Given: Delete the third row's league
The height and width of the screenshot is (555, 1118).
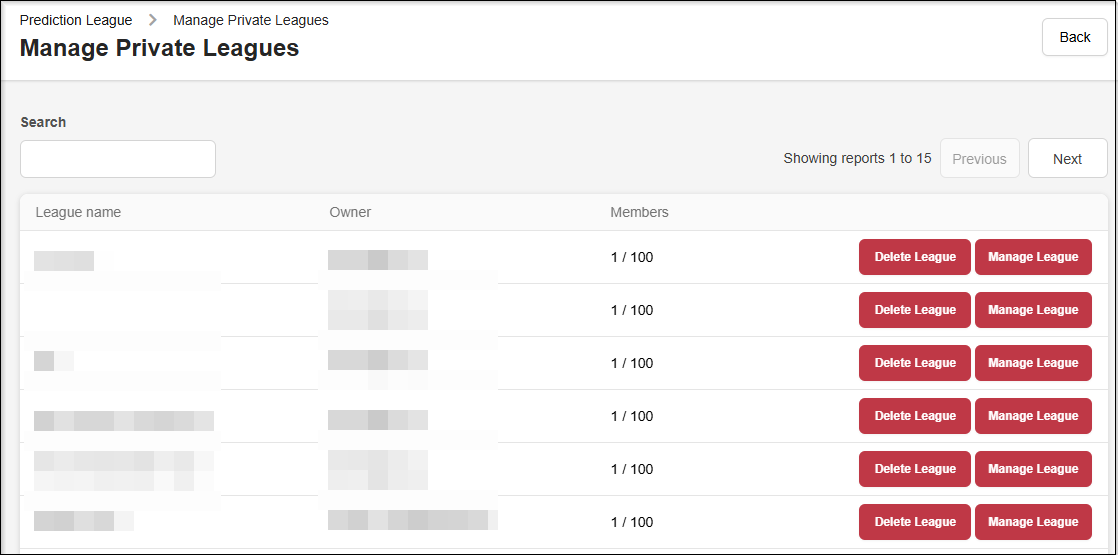Looking at the screenshot, I should coord(914,363).
